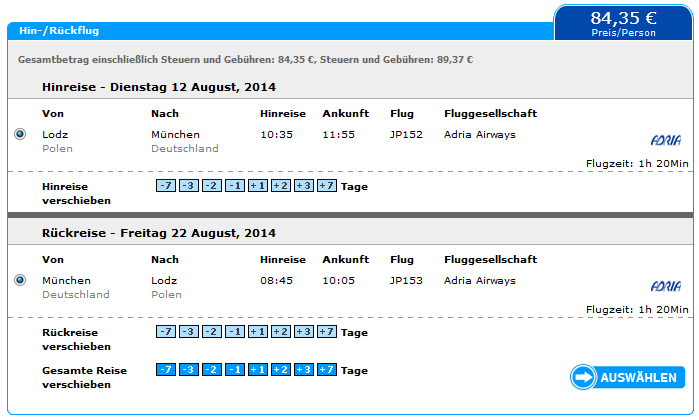699x420 pixels.
Task: Move Rückreise by -3 days
Action: (x=189, y=332)
